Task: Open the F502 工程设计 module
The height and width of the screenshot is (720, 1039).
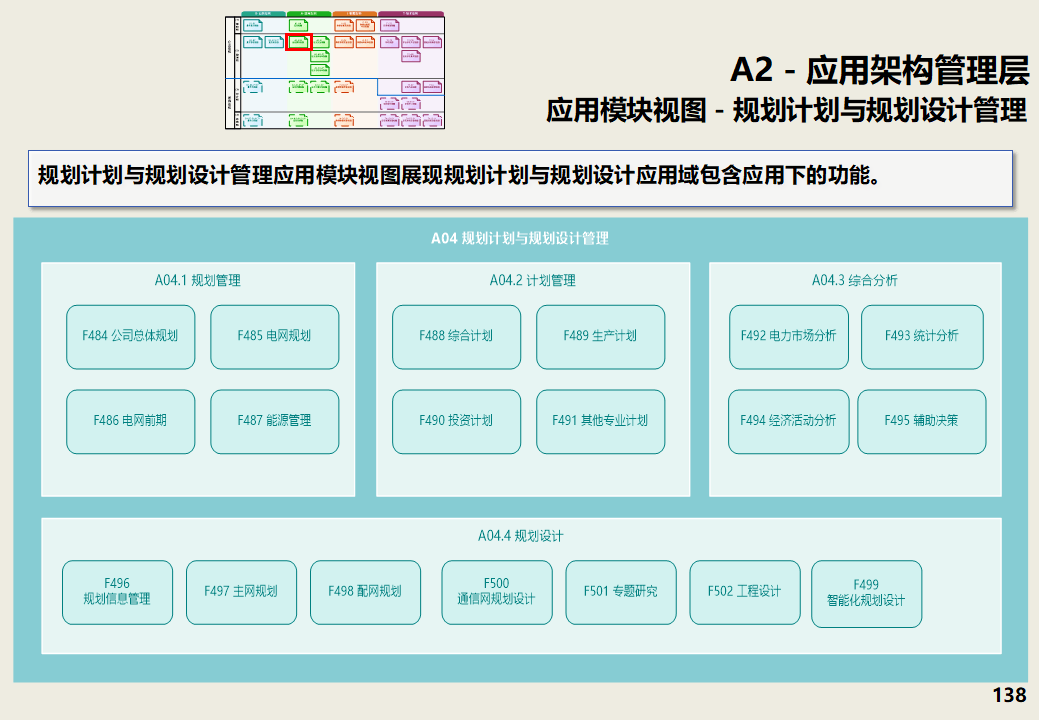Action: 745,592
